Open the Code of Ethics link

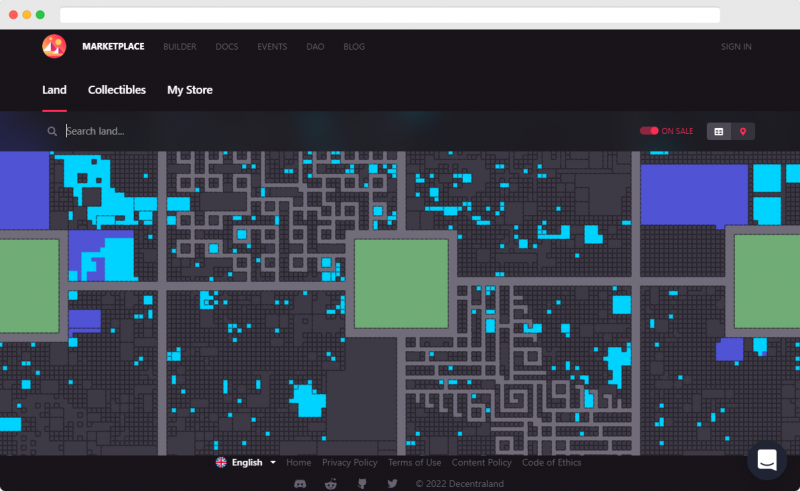(x=552, y=462)
